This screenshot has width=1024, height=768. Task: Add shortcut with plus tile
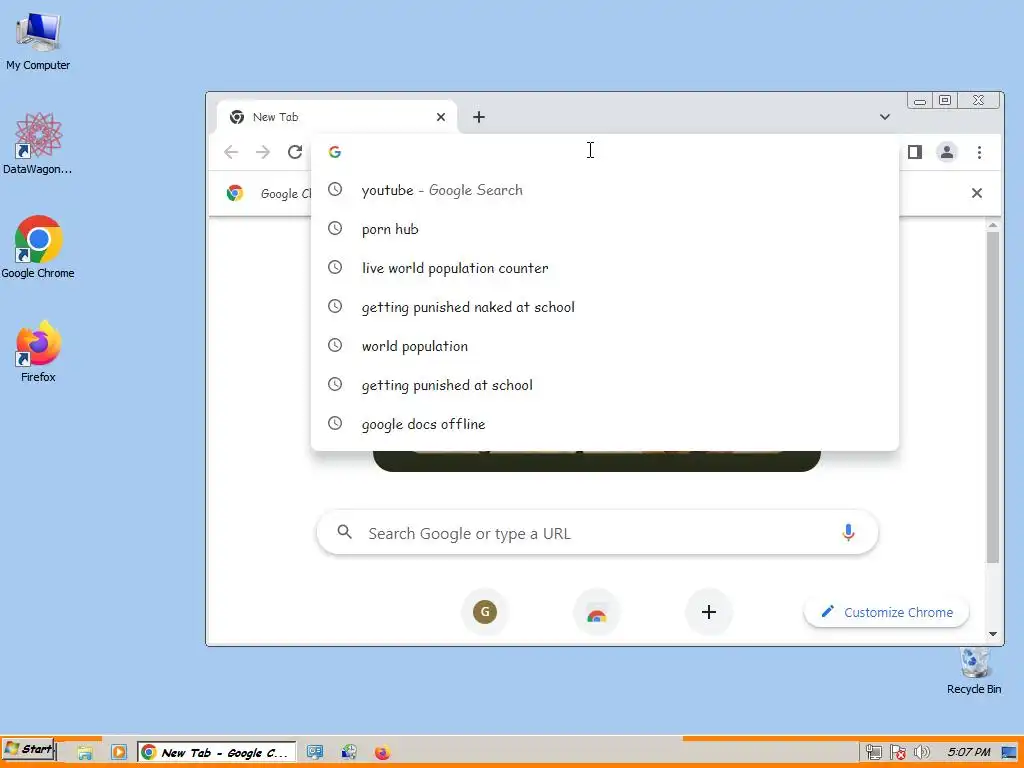coord(709,612)
